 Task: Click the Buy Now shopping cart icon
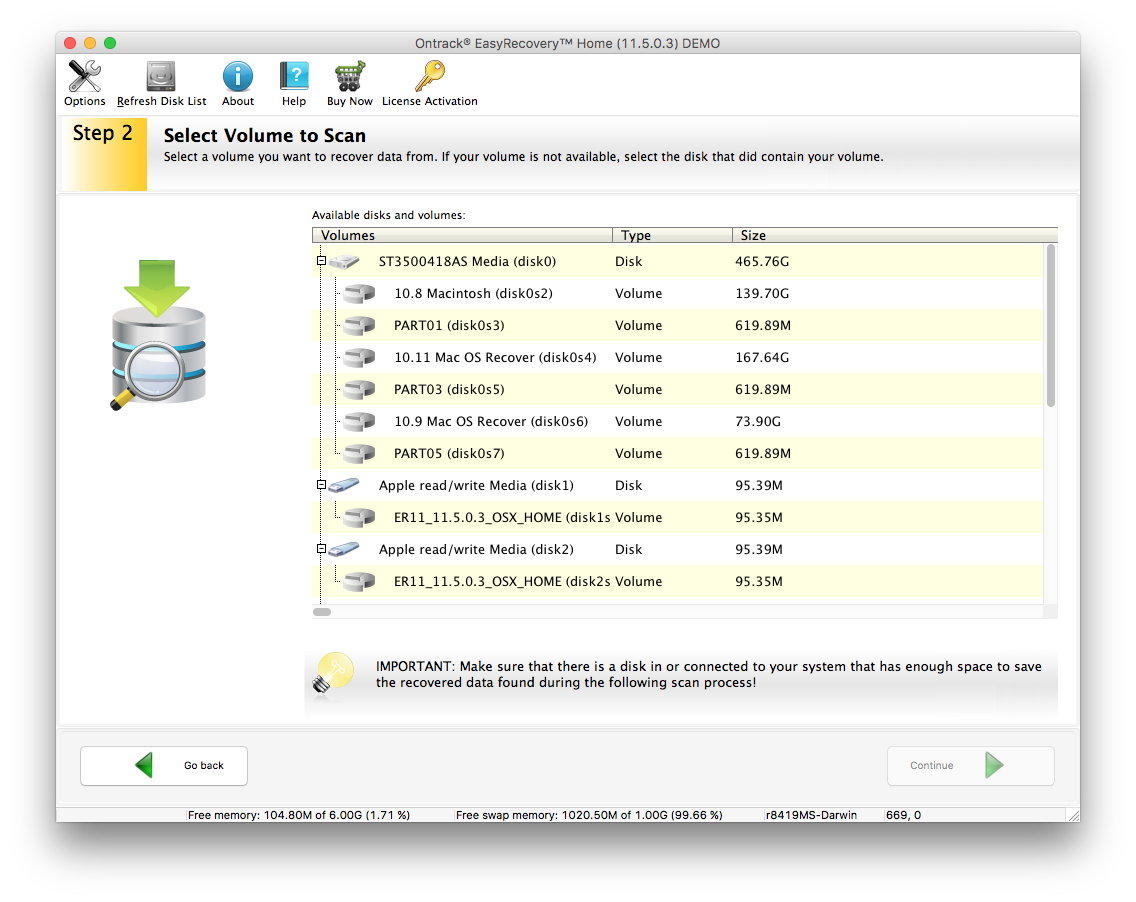(349, 76)
